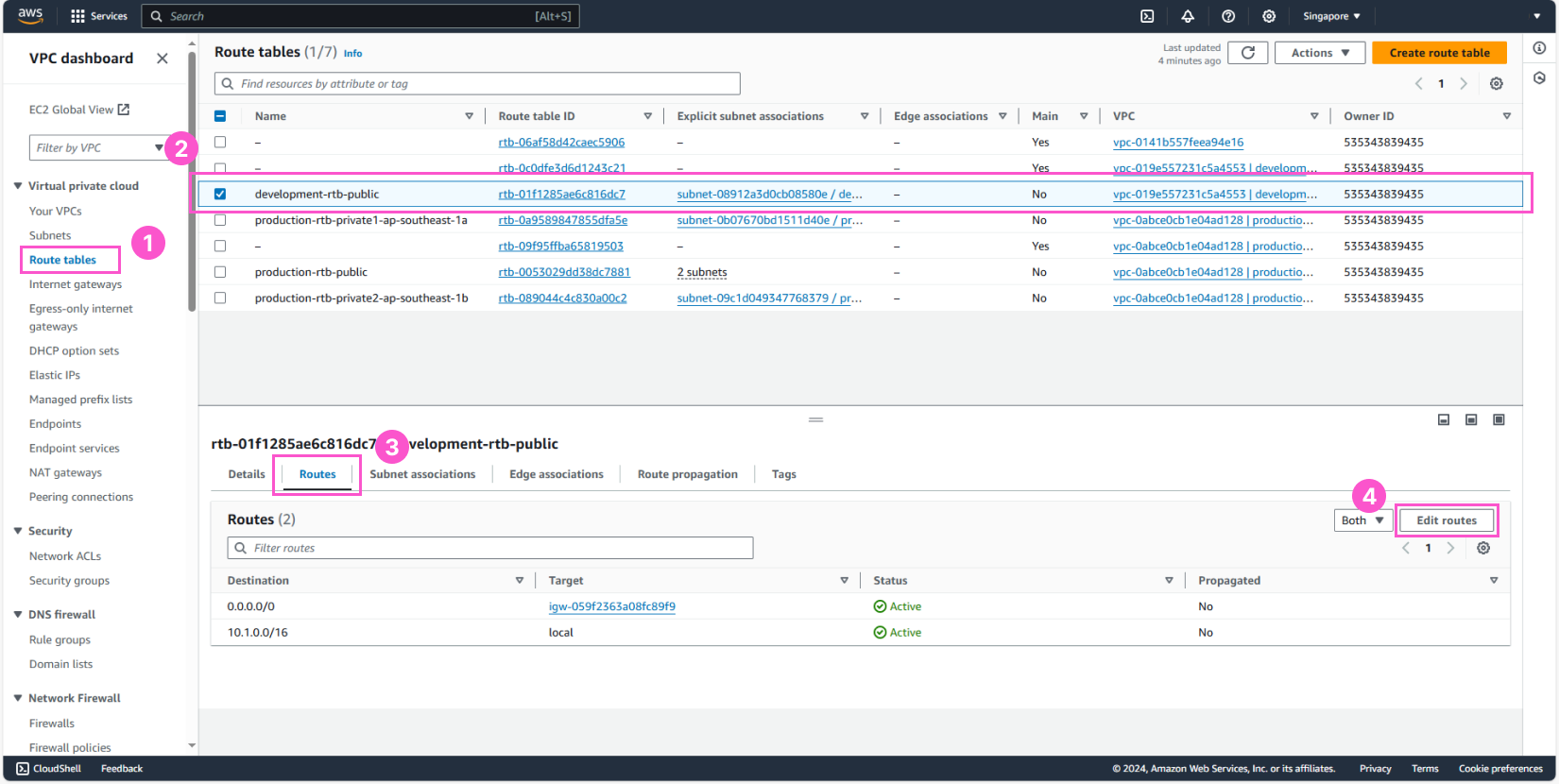Minimize the details split panel
The image size is (1559, 784).
click(1444, 419)
